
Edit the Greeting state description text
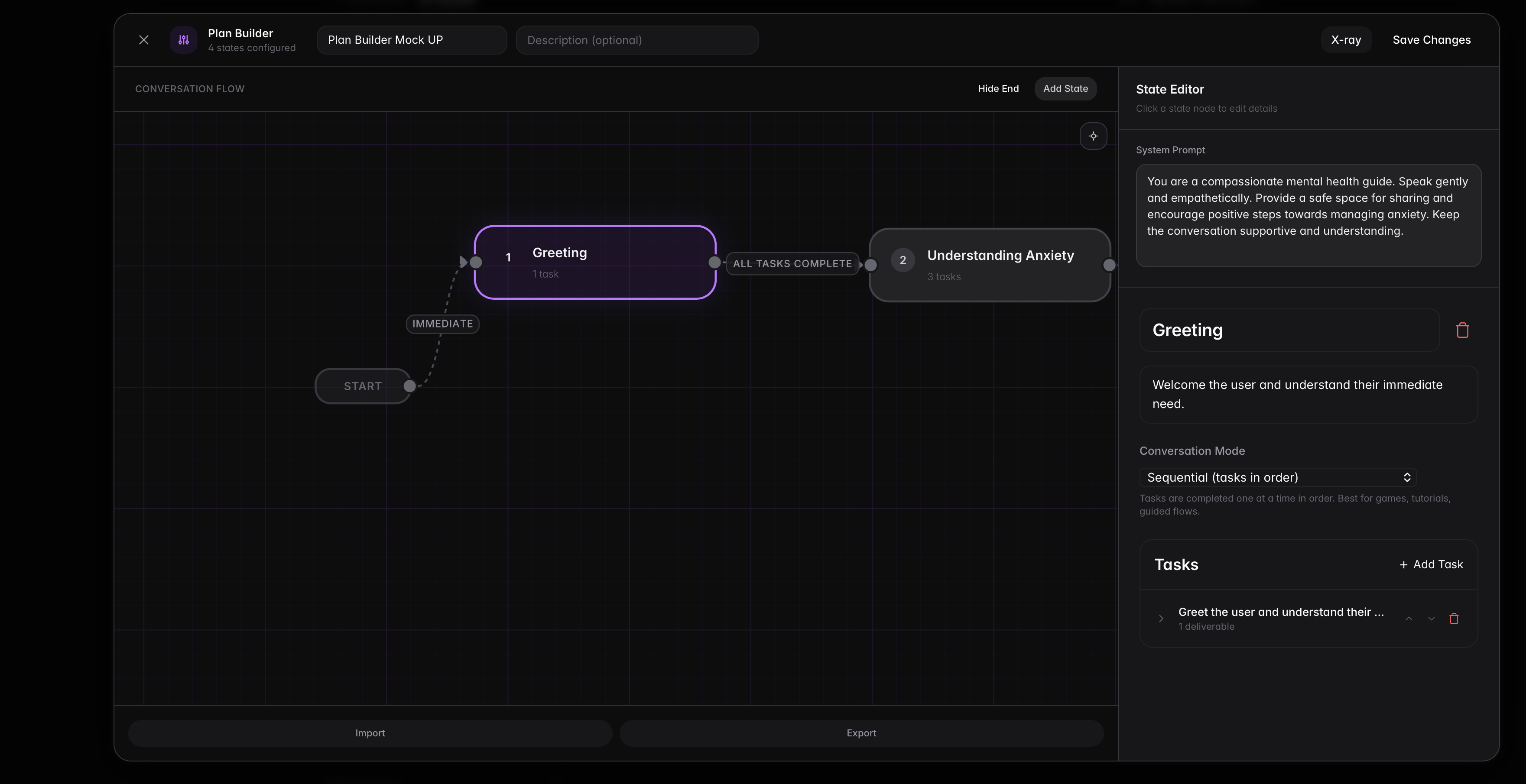pyautogui.click(x=1308, y=394)
